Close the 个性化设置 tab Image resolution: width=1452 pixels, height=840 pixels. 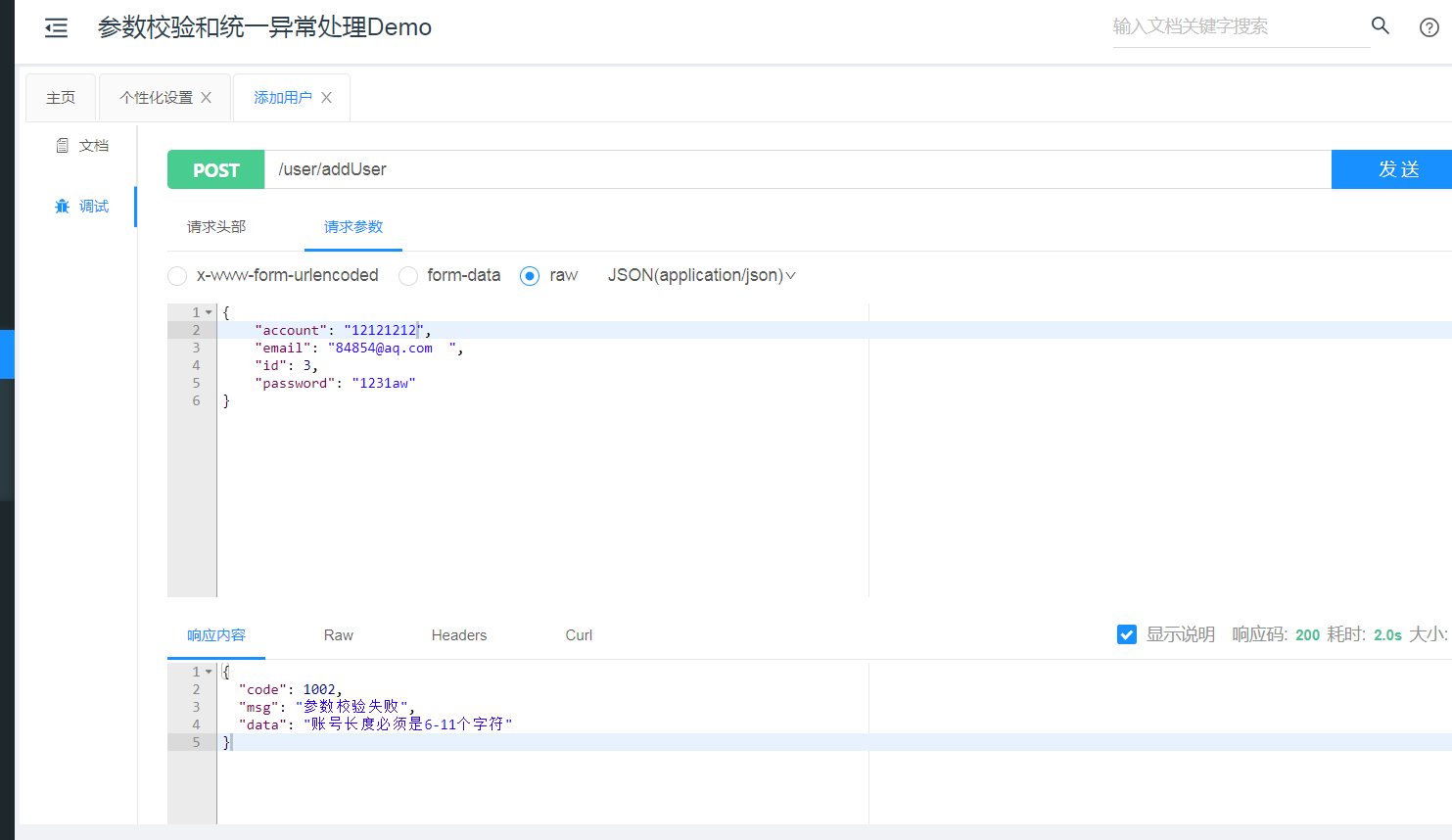coord(207,98)
